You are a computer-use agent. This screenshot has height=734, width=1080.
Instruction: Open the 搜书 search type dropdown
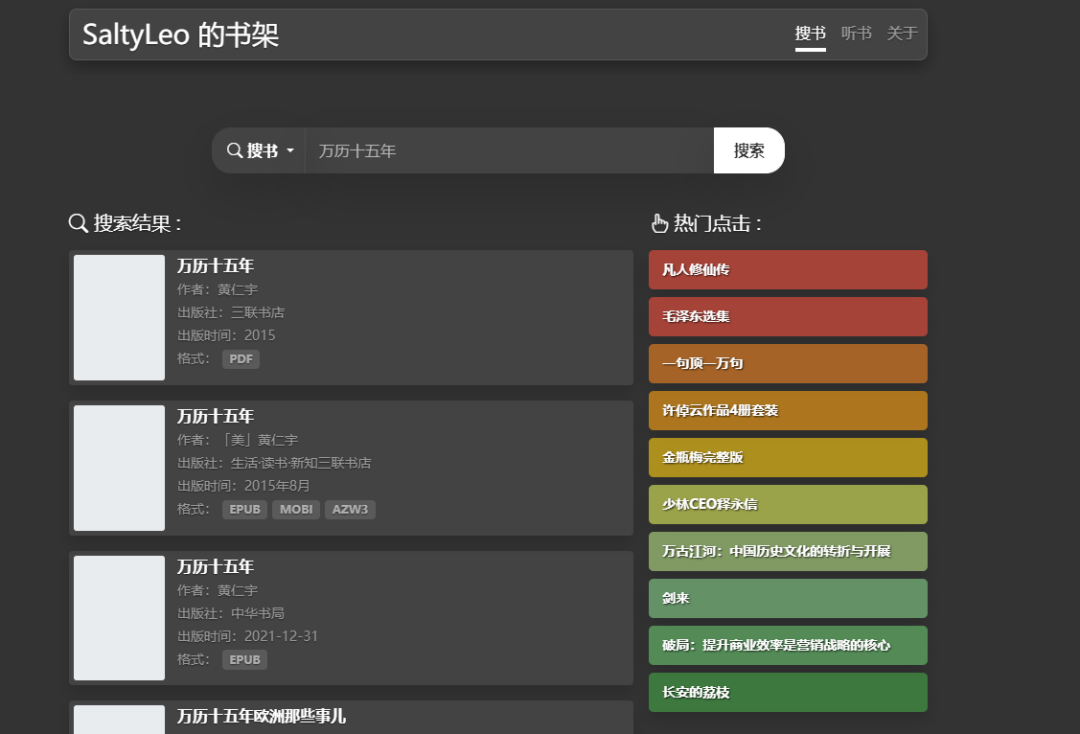(x=260, y=151)
